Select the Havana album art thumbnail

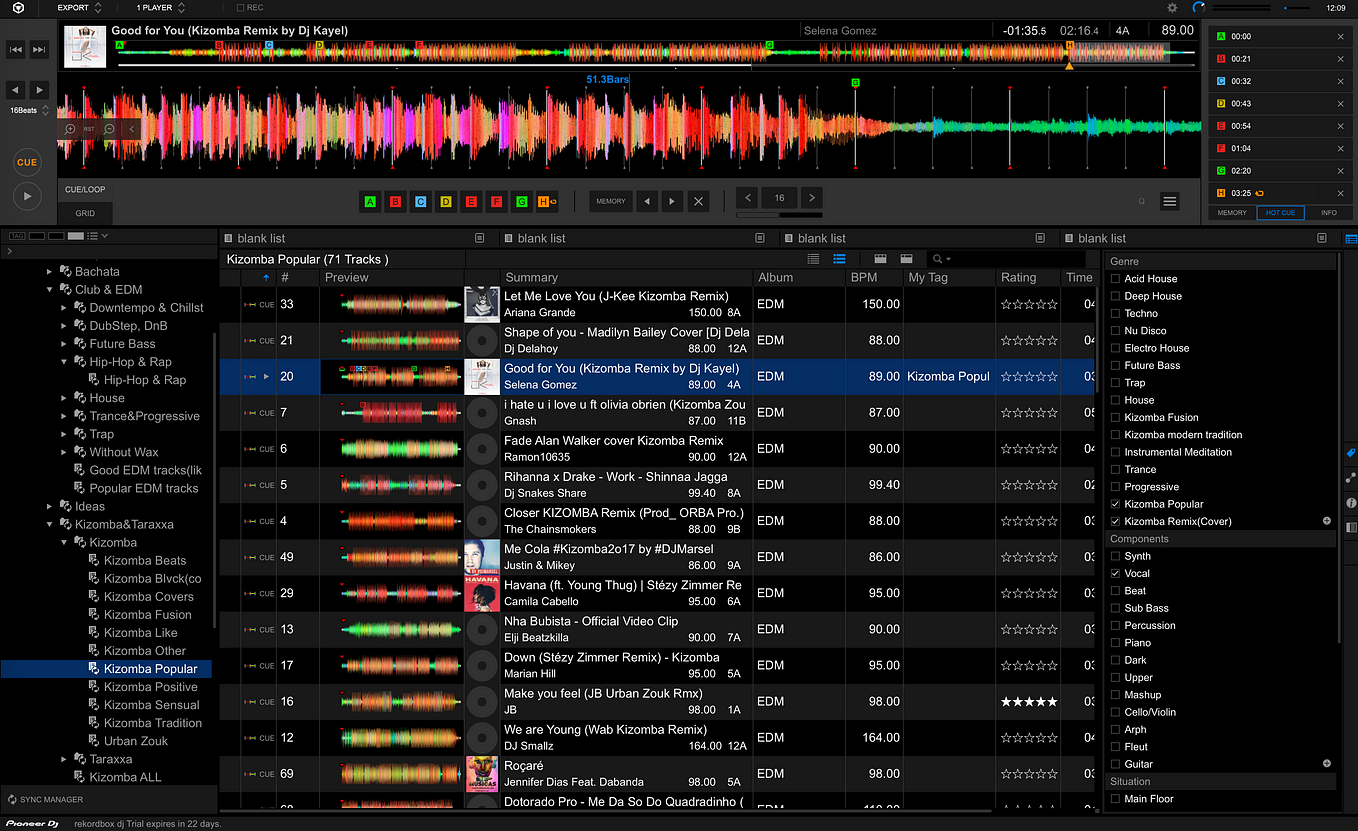click(x=481, y=593)
